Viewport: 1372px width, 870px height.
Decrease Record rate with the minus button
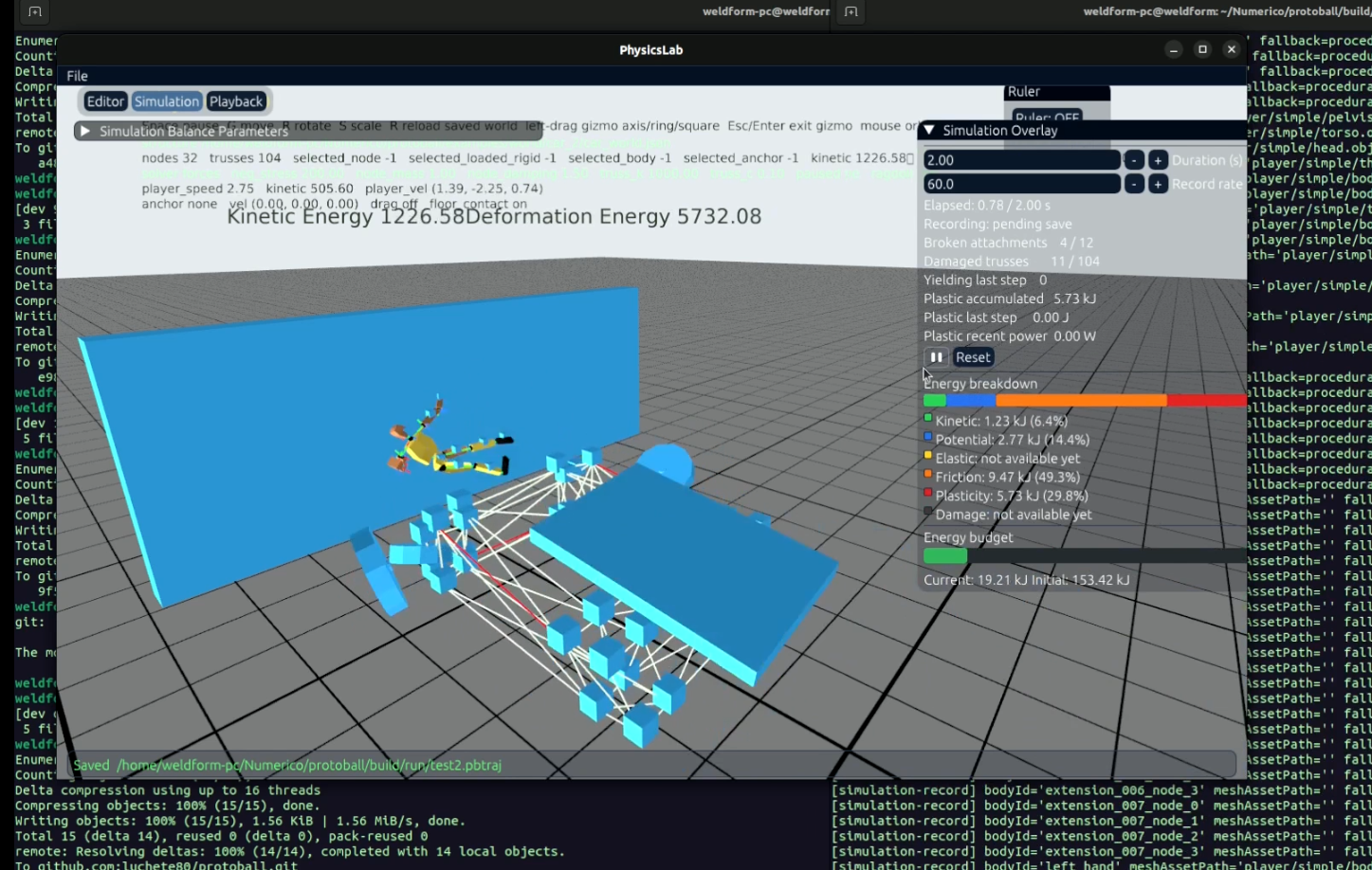(x=1134, y=184)
